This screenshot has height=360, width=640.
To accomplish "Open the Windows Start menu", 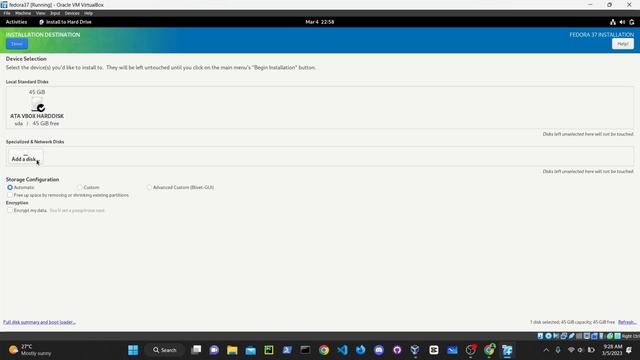I will [133, 350].
